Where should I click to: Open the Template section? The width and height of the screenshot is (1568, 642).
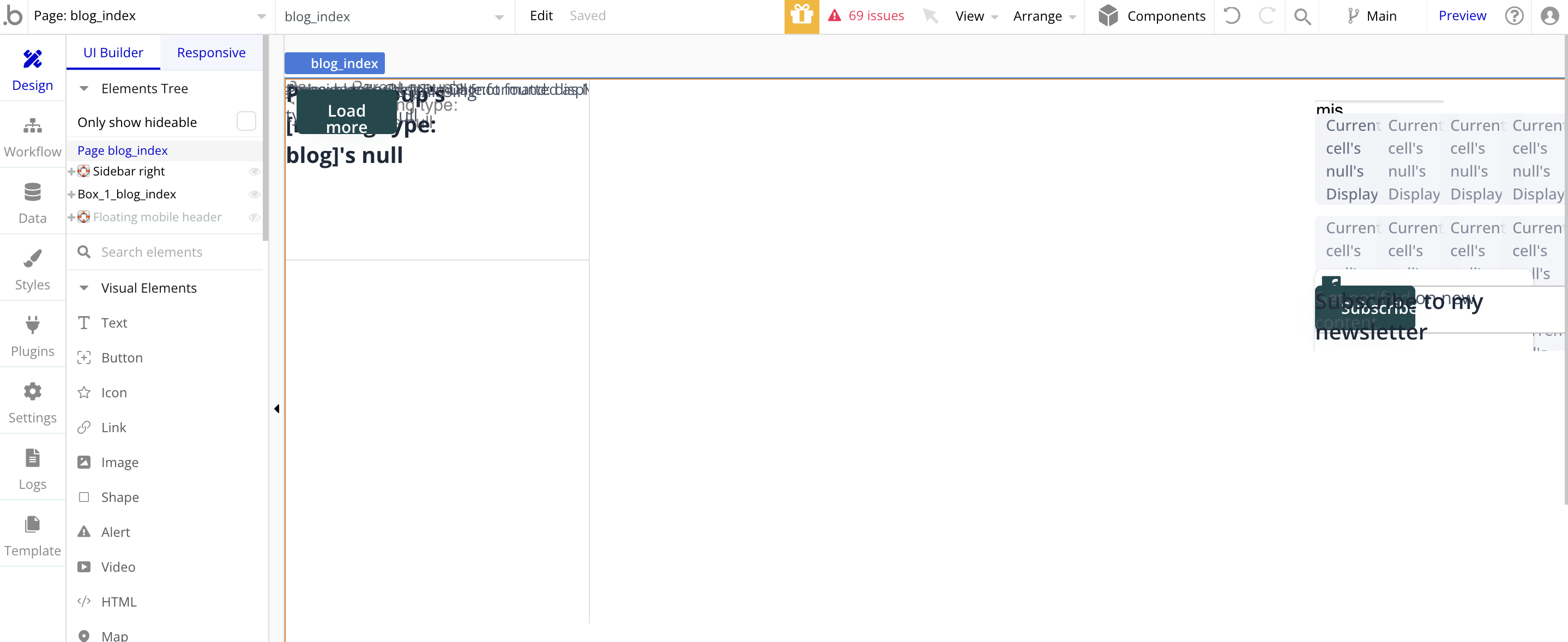pyautogui.click(x=32, y=536)
